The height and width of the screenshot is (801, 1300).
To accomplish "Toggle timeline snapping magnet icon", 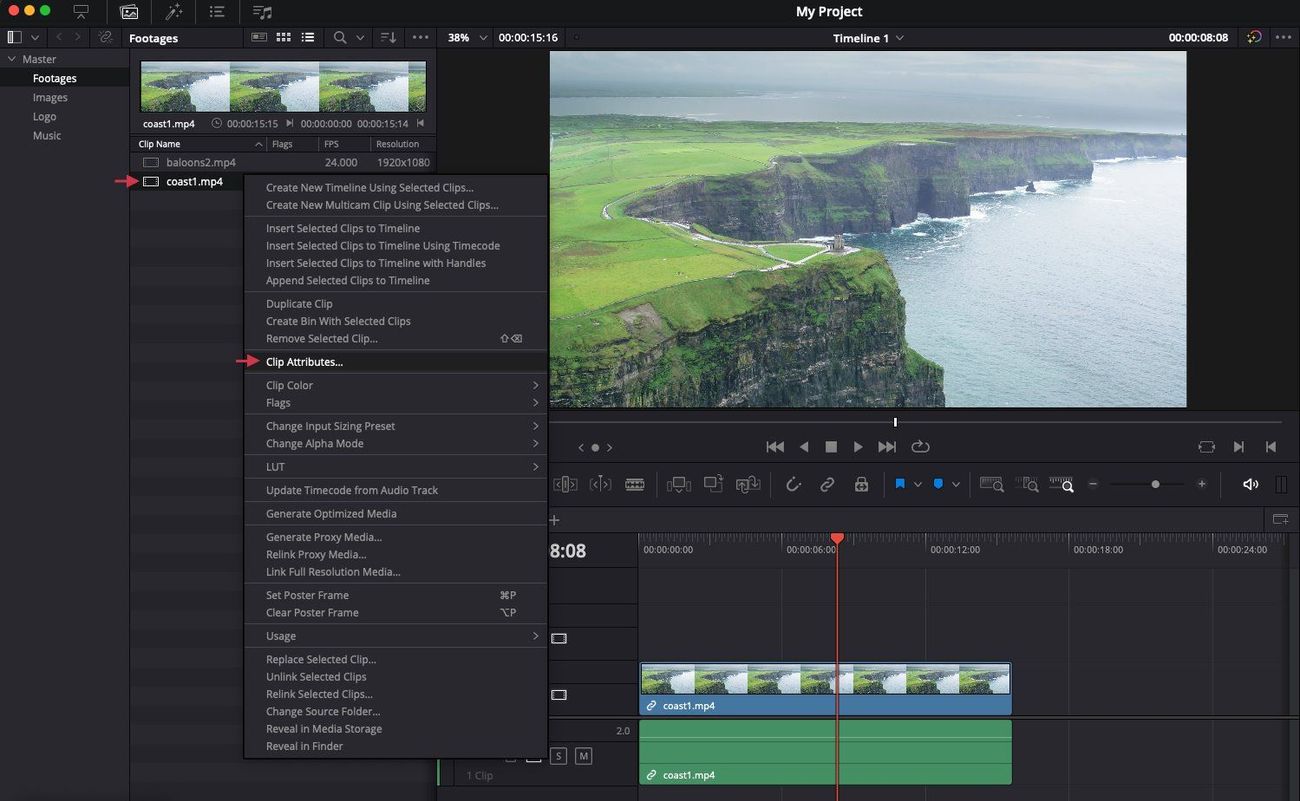I will click(x=794, y=484).
